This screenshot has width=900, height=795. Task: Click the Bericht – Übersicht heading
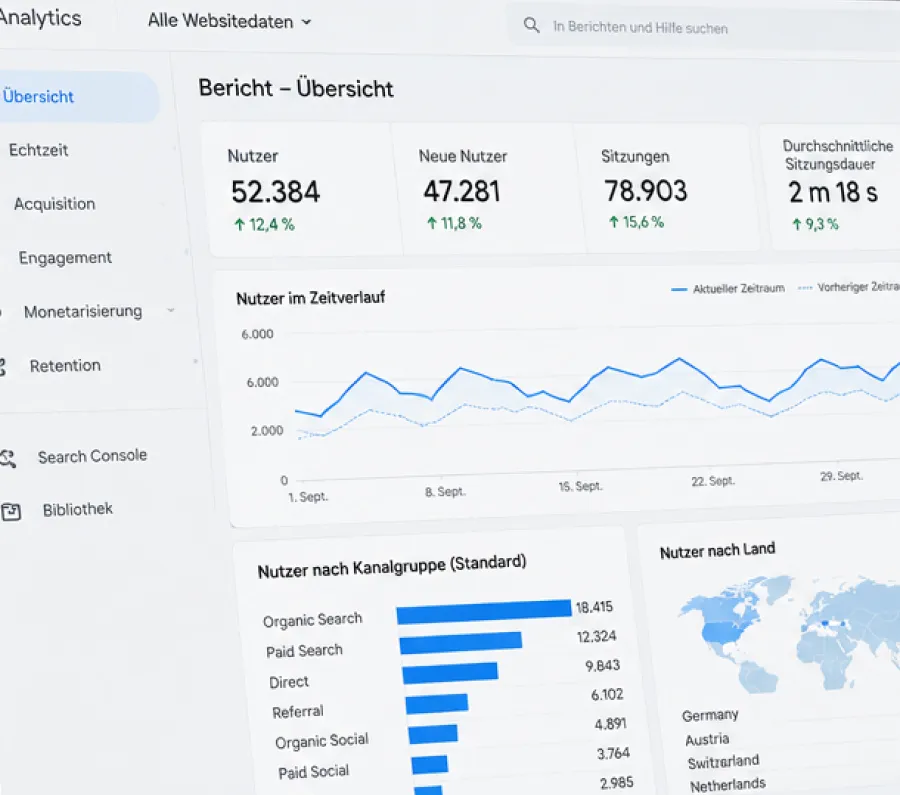coord(296,88)
